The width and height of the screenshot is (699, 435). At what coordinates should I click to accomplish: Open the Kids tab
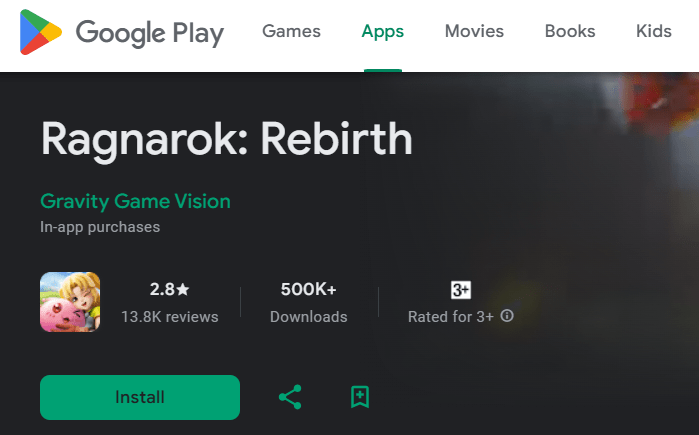pyautogui.click(x=654, y=31)
